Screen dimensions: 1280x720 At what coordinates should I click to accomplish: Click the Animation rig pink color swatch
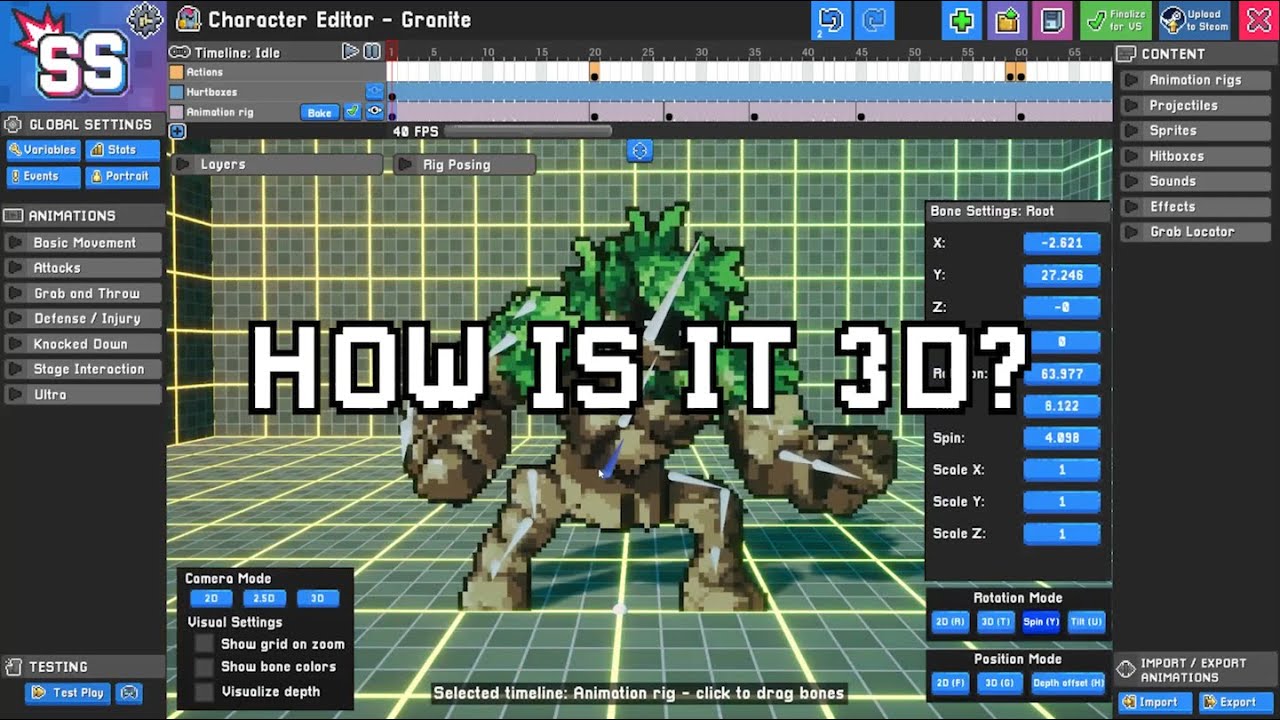(x=176, y=112)
